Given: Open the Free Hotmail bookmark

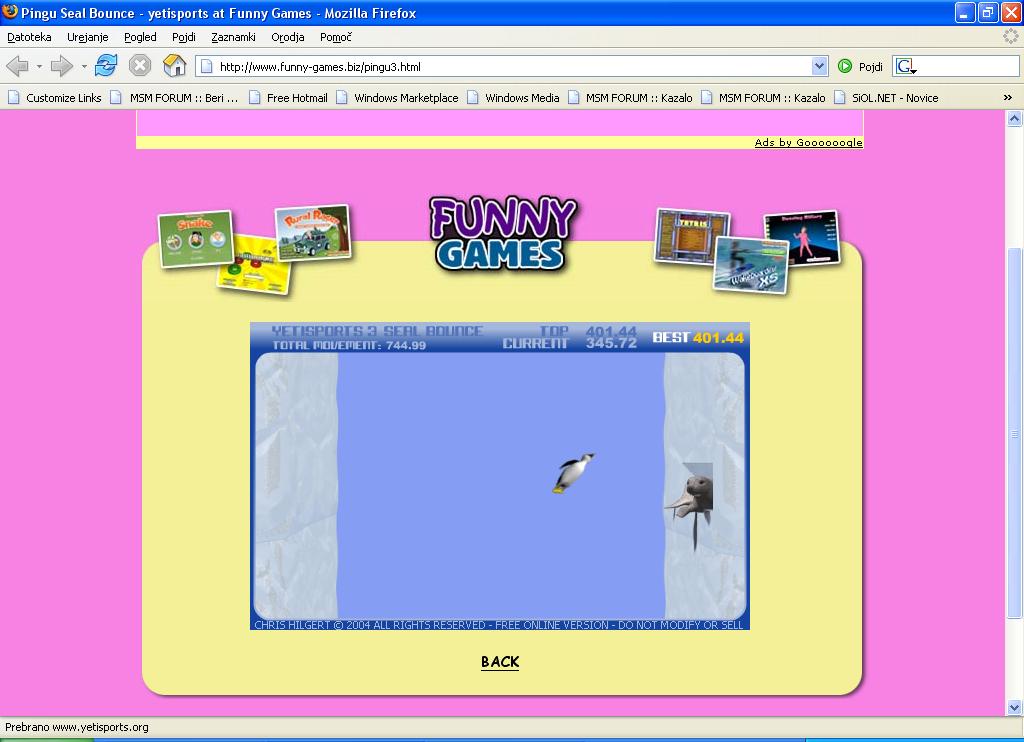Looking at the screenshot, I should point(288,98).
